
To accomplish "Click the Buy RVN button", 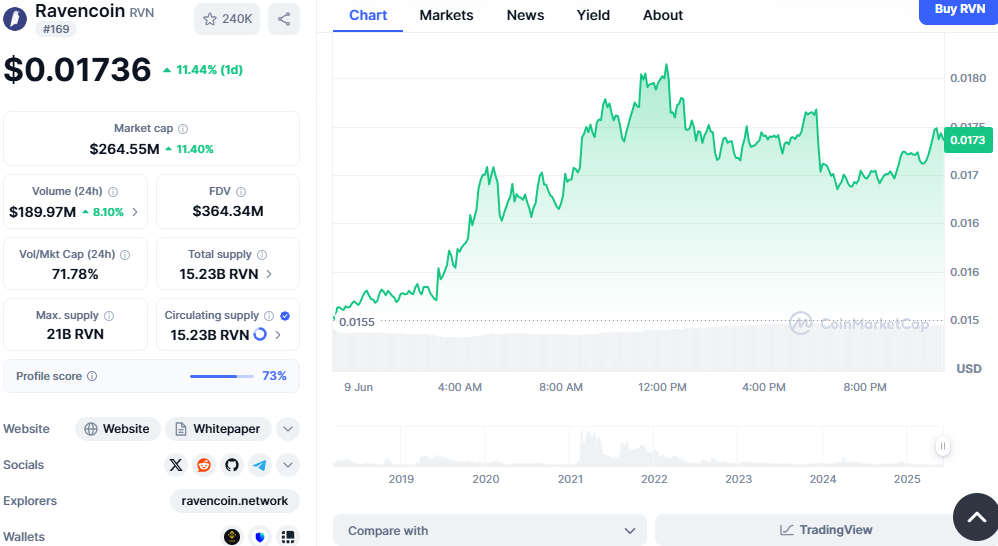I will pyautogui.click(x=958, y=10).
